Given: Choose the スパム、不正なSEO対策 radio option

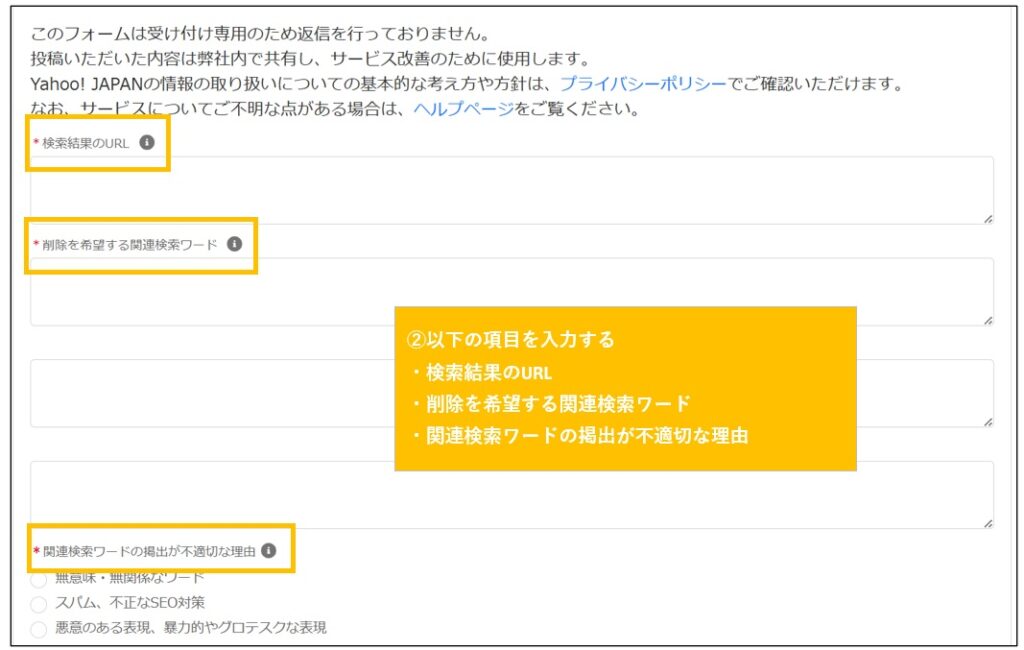Looking at the screenshot, I should point(39,604).
